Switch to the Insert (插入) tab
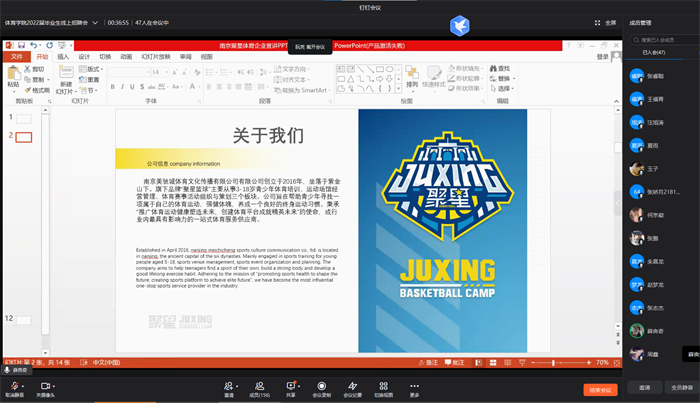700x403 pixels. click(x=63, y=57)
